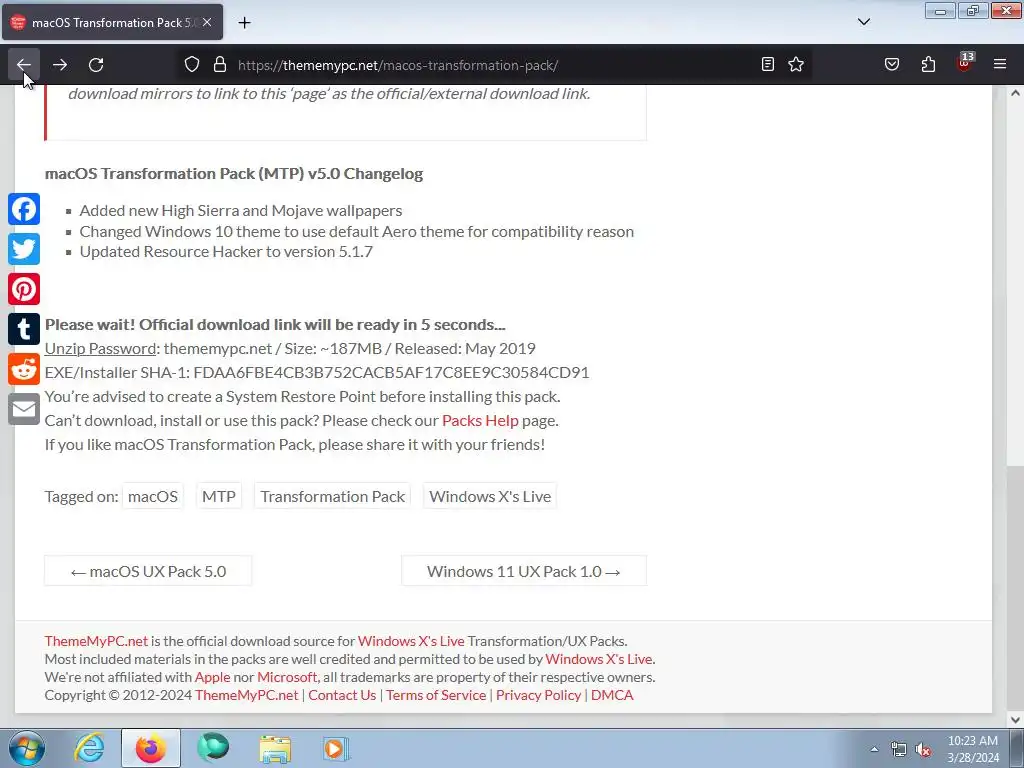Select the Transformation Pack tag
This screenshot has height=768, width=1024.
(332, 496)
